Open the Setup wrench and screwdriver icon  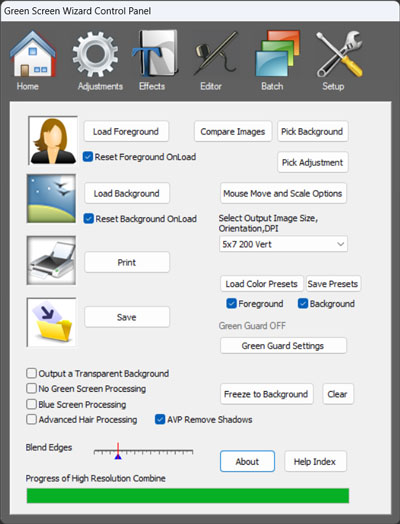click(339, 54)
